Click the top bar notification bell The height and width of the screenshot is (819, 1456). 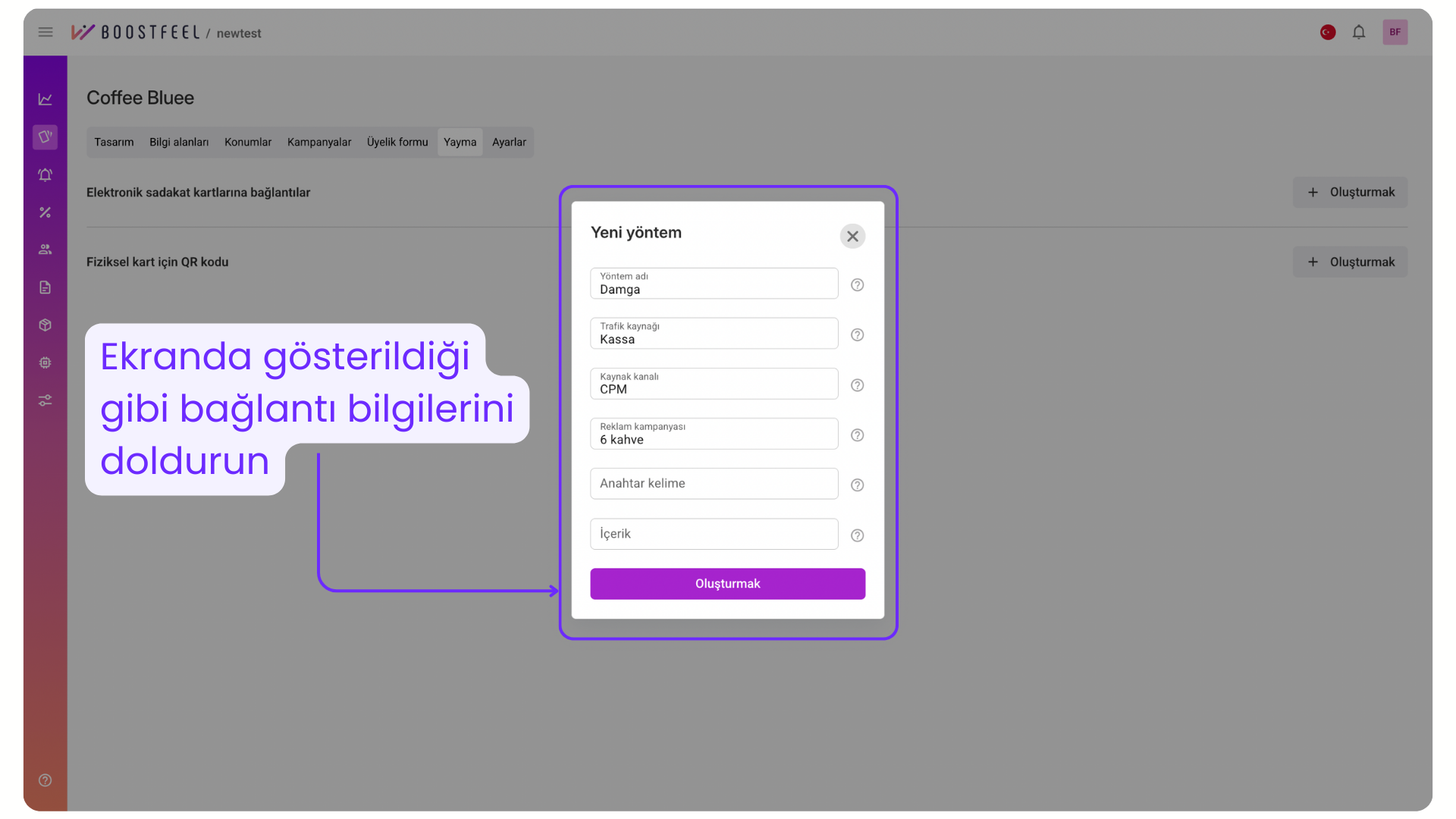click(x=1358, y=33)
